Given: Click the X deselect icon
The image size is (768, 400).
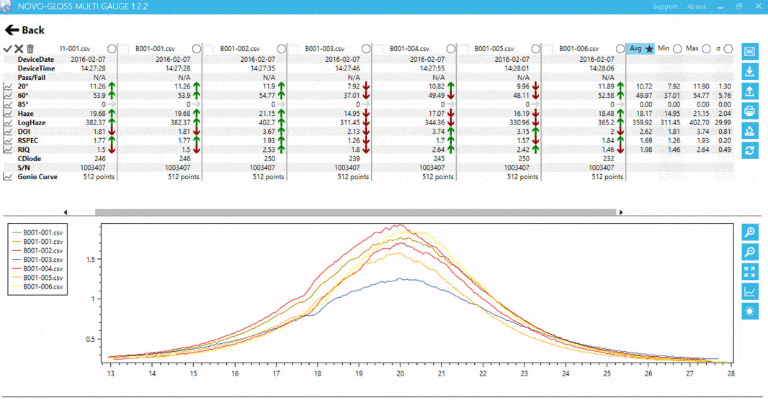Looking at the screenshot, I should pos(19,48).
